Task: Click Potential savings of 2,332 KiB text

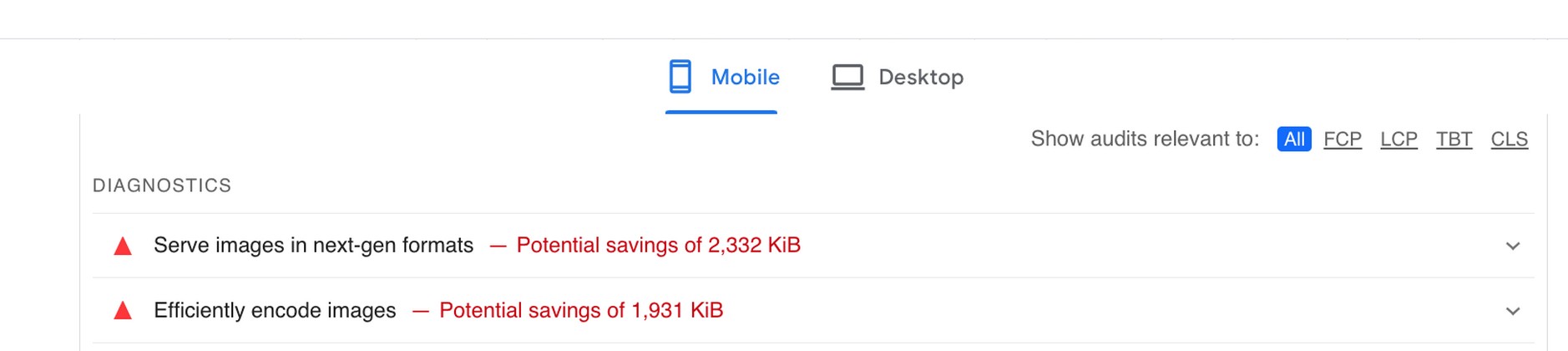Action: coord(658,245)
